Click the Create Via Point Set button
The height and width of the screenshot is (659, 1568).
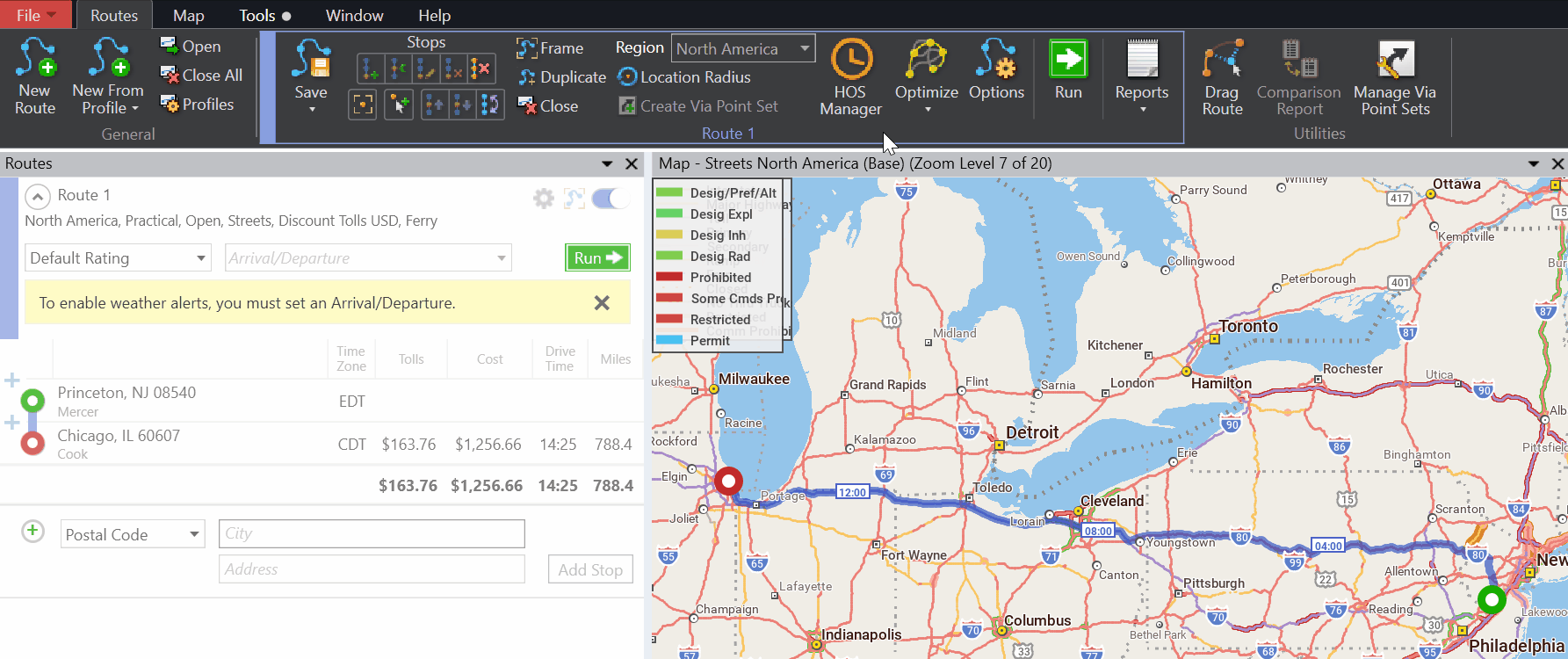click(698, 106)
